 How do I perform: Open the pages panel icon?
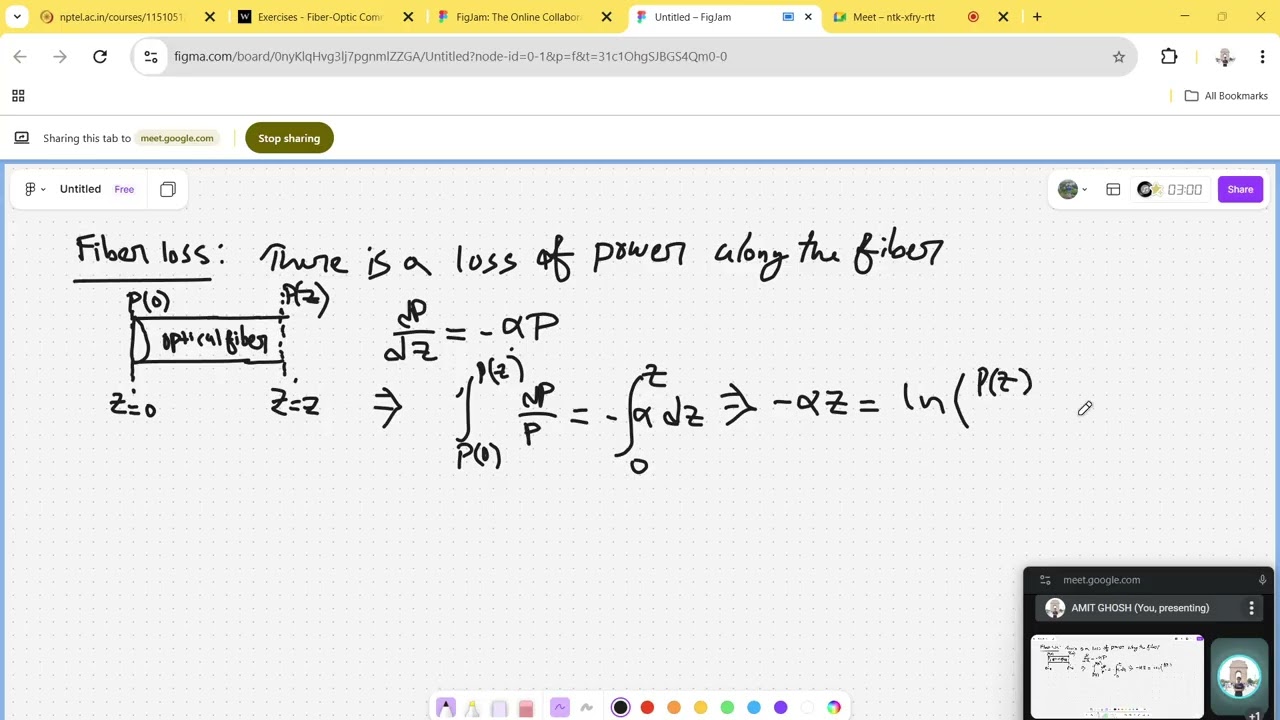pyautogui.click(x=168, y=189)
